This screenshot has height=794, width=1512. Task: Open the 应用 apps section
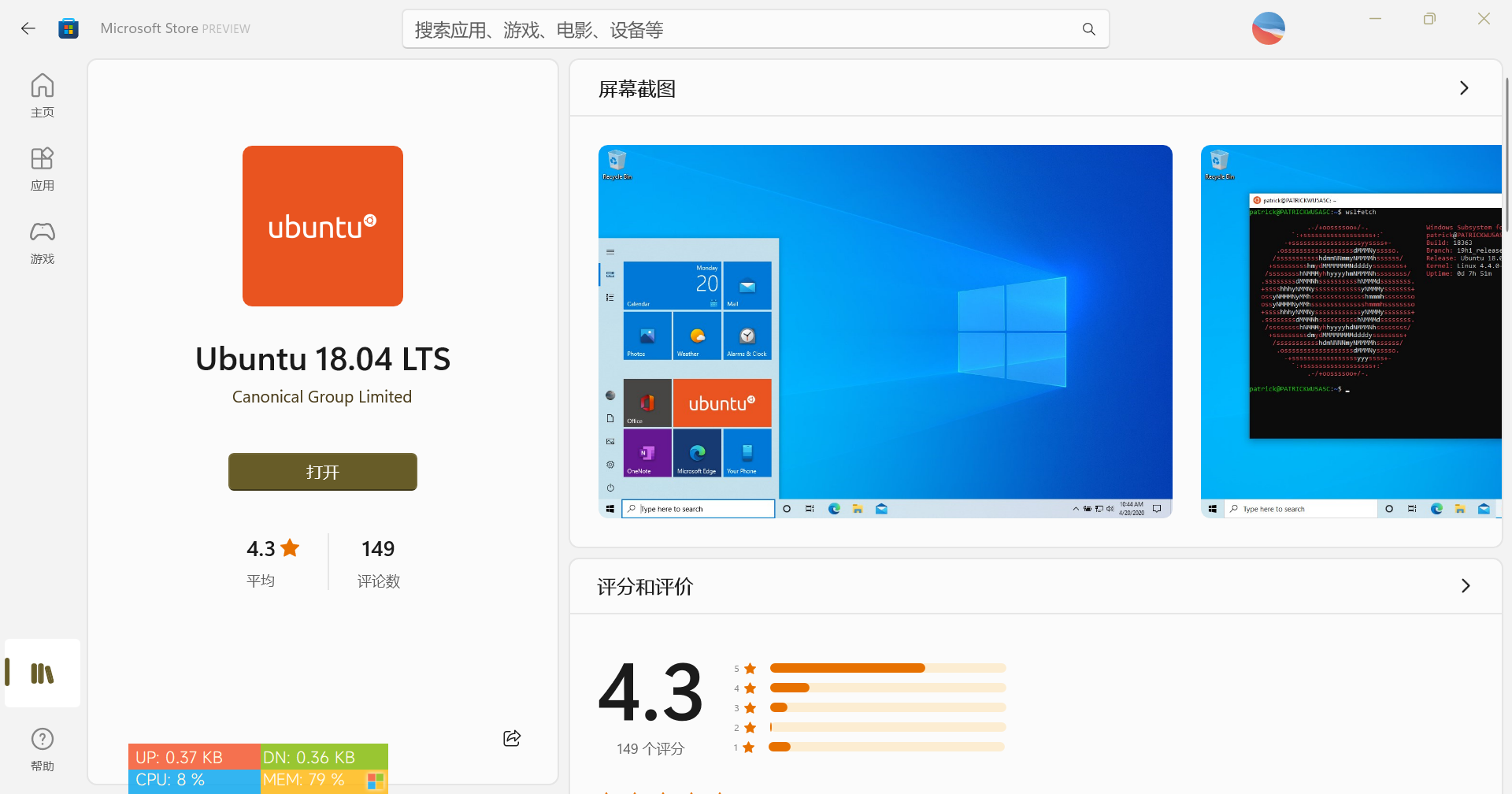(x=43, y=169)
